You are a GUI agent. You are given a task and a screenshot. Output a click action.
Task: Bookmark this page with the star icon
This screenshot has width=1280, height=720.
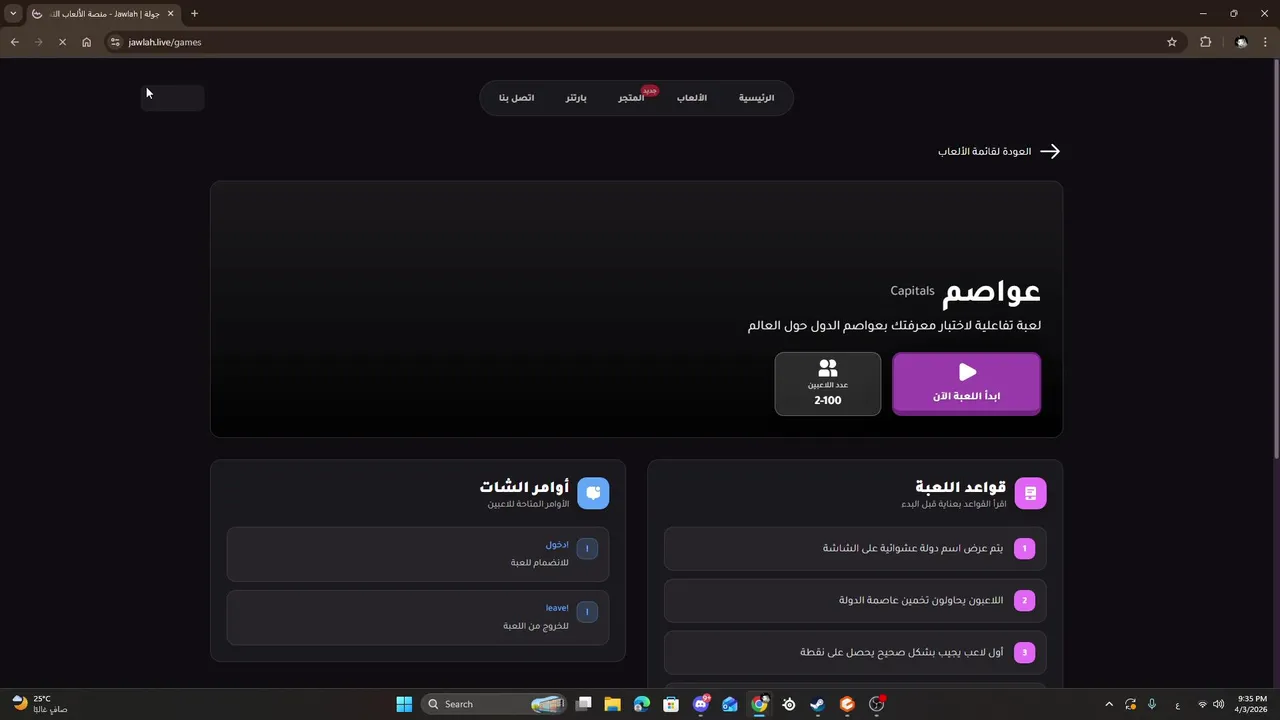[1172, 42]
